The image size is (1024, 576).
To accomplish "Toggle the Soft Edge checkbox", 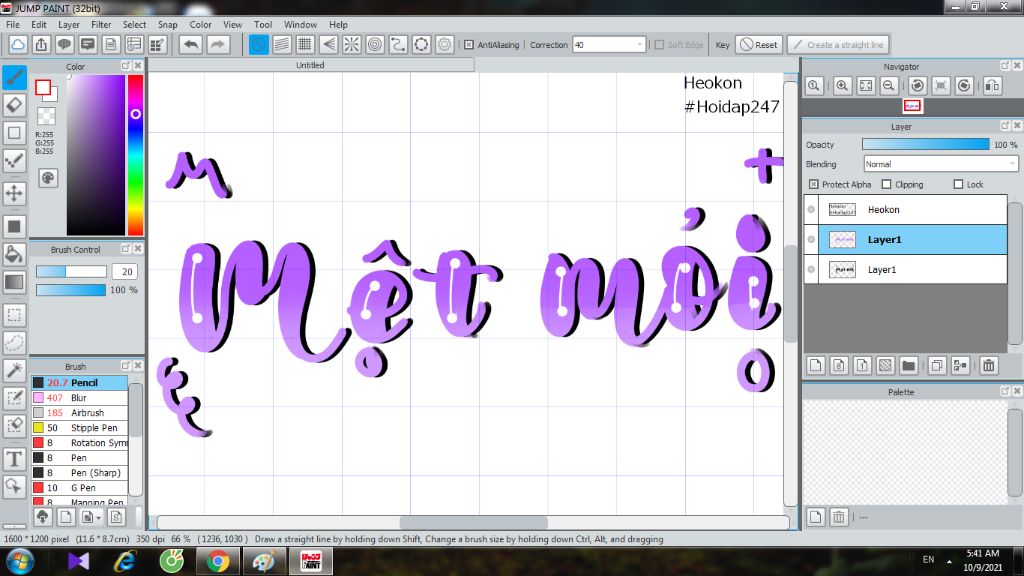I will pos(659,45).
